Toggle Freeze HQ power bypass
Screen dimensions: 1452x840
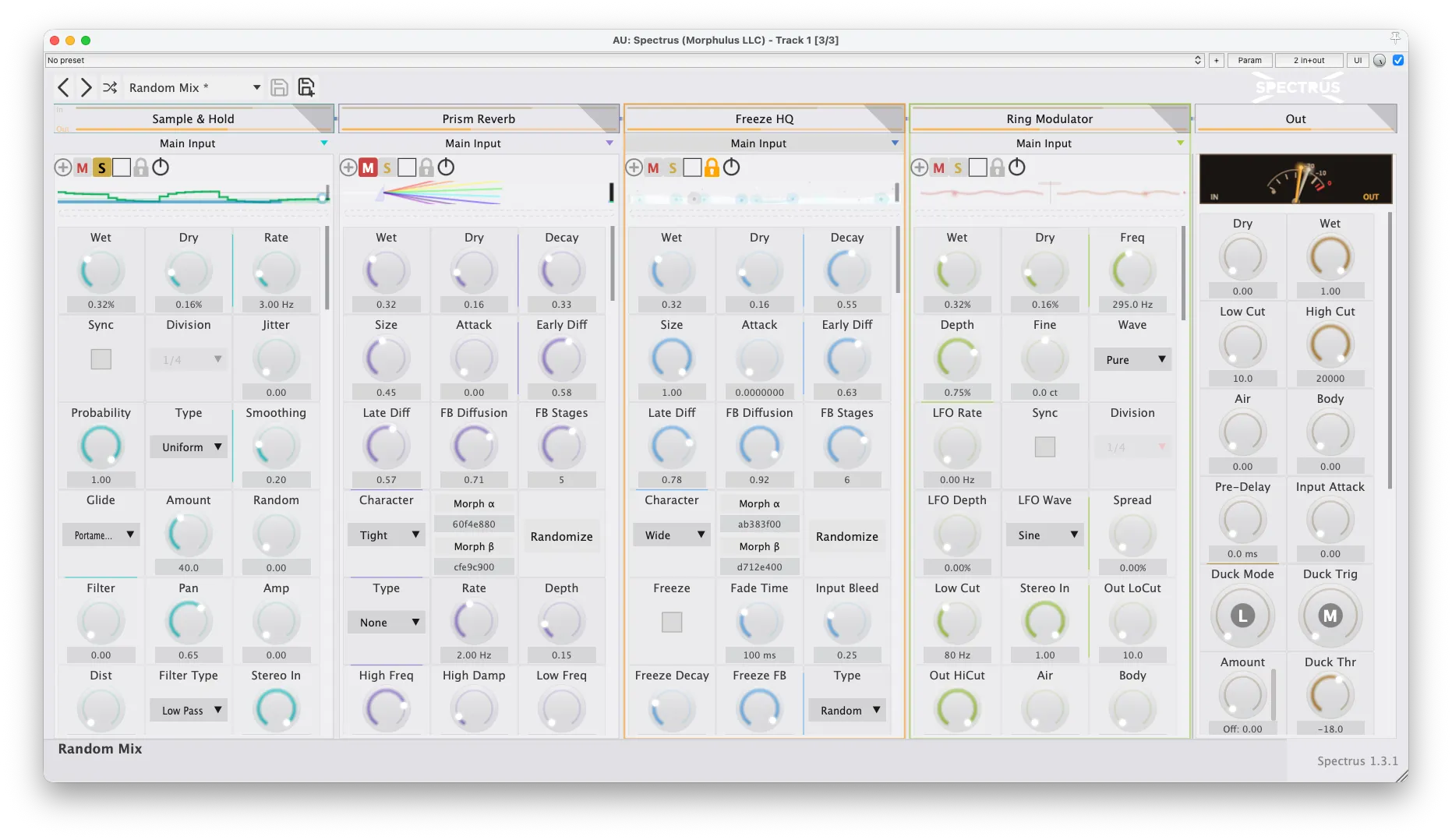(x=731, y=167)
